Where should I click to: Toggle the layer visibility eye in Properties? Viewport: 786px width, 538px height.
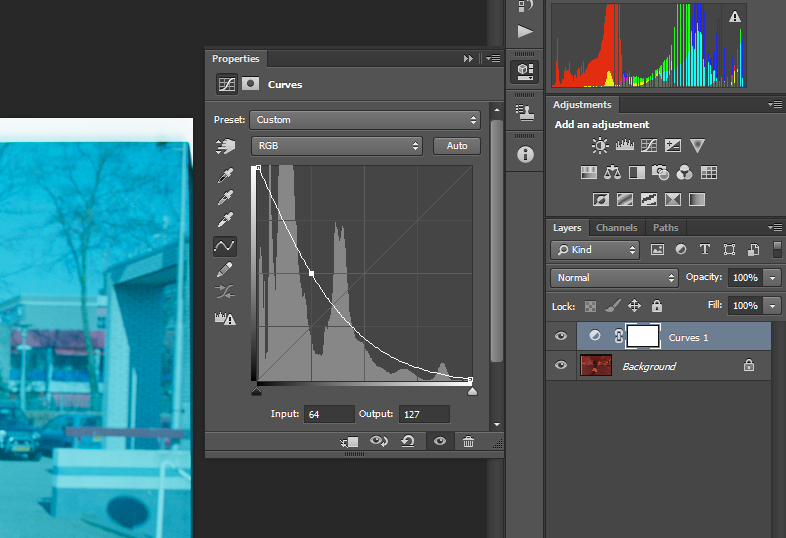tap(439, 441)
